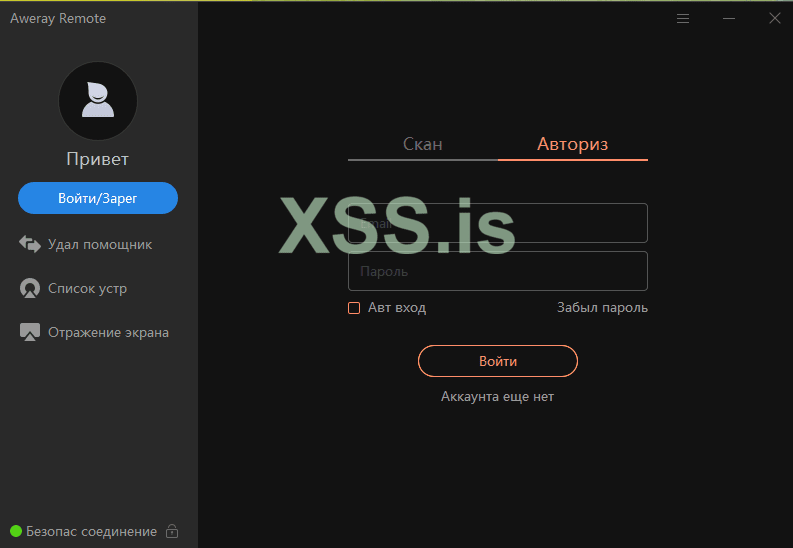The height and width of the screenshot is (548, 793).
Task: Close the Aweray Remote window
Action: click(775, 19)
